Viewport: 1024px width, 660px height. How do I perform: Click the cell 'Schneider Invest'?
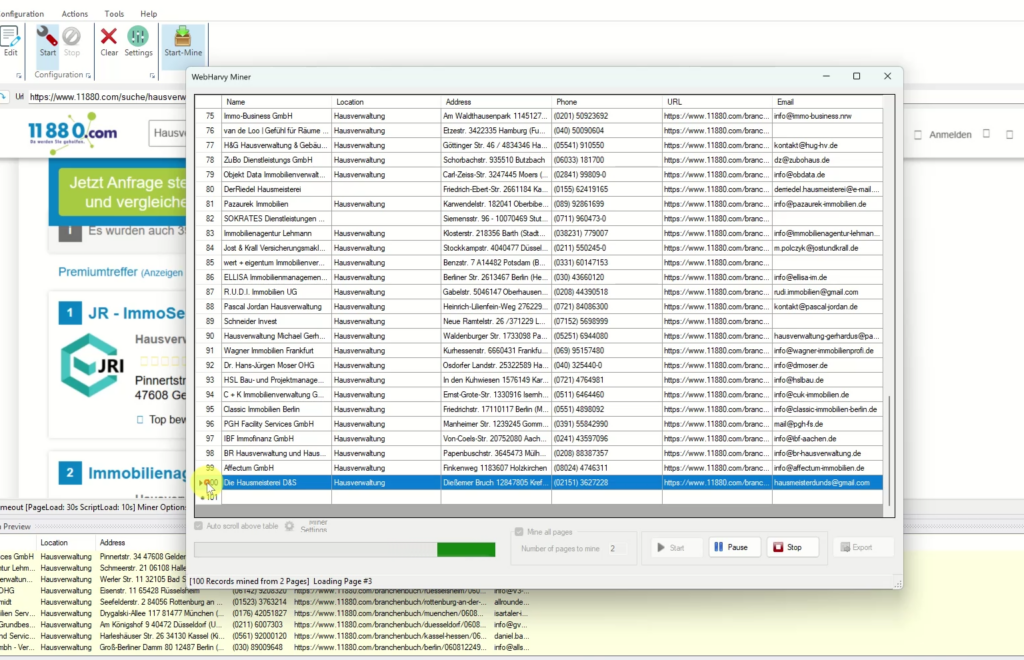(277, 321)
